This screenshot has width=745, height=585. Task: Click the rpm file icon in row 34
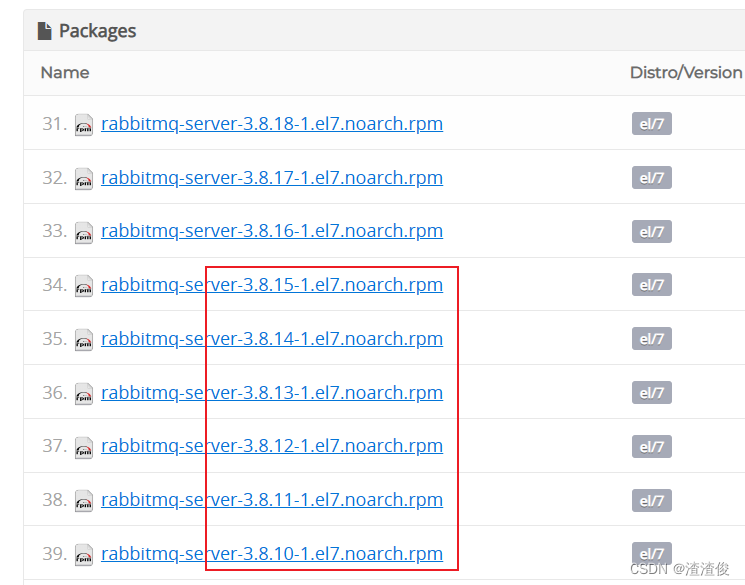coord(84,286)
